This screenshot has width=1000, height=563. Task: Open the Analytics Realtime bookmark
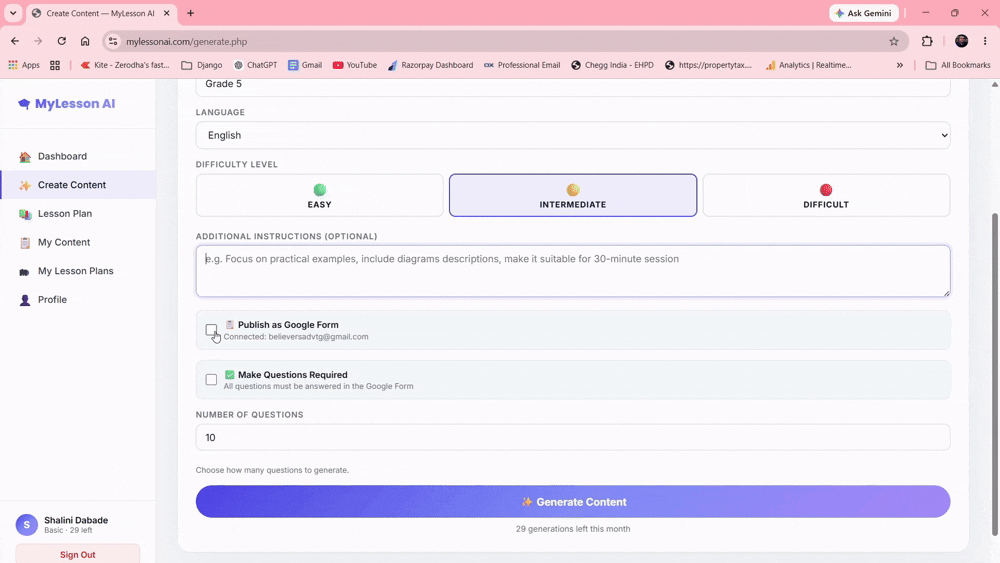808,65
